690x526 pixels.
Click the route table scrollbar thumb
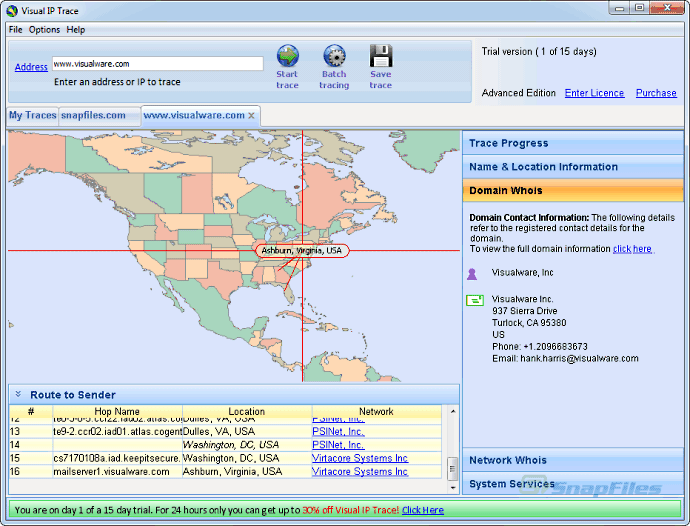[x=453, y=469]
